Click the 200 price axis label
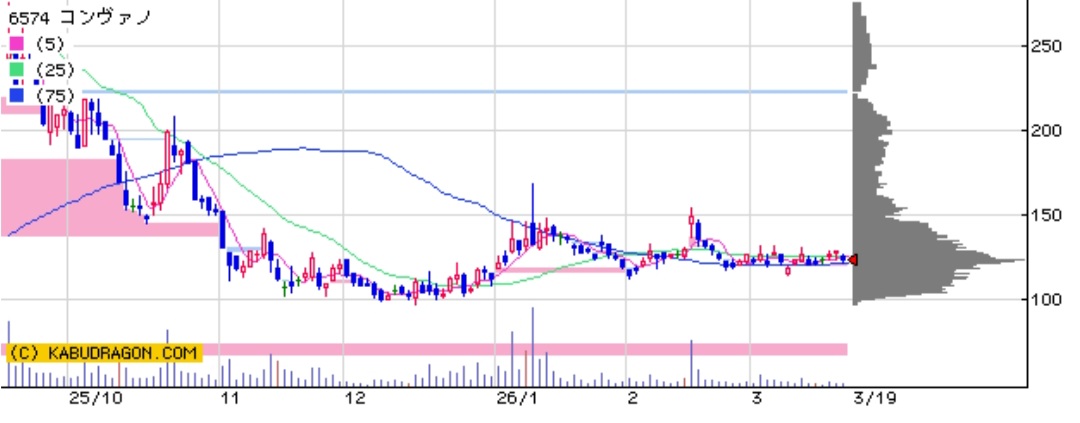Image resolution: width=1080 pixels, height=423 pixels. tap(1047, 131)
